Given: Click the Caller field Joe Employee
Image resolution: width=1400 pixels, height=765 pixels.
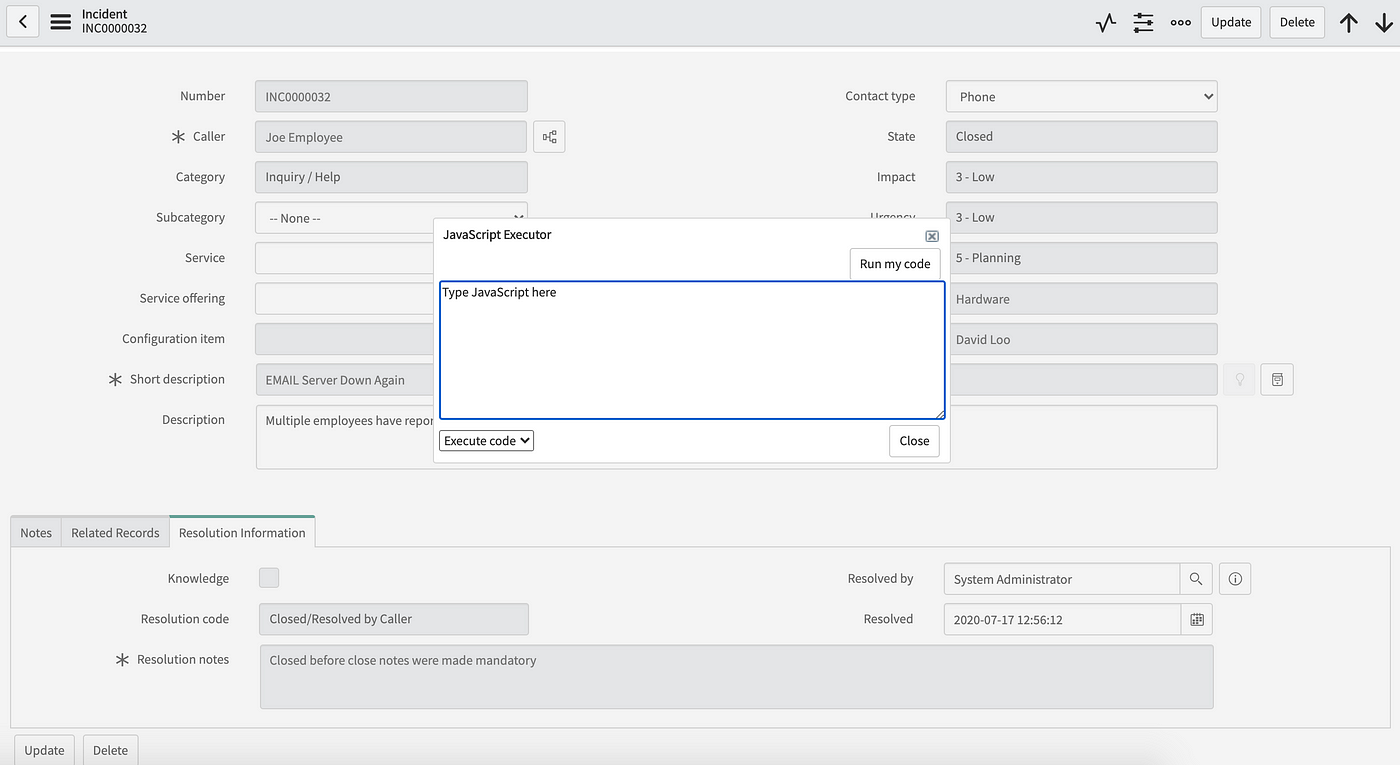Looking at the screenshot, I should pos(391,137).
